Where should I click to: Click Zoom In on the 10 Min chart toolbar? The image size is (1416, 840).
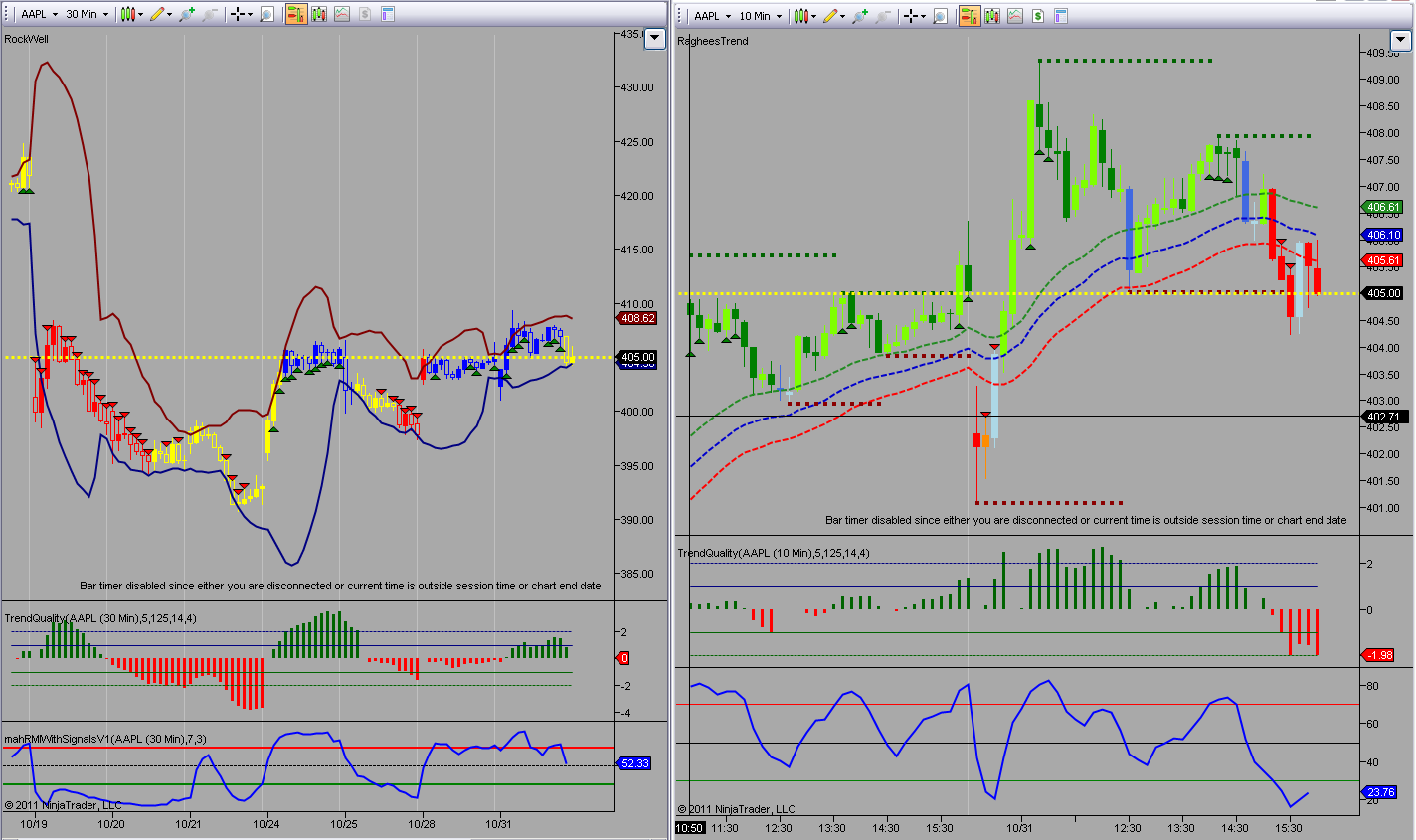pos(859,16)
